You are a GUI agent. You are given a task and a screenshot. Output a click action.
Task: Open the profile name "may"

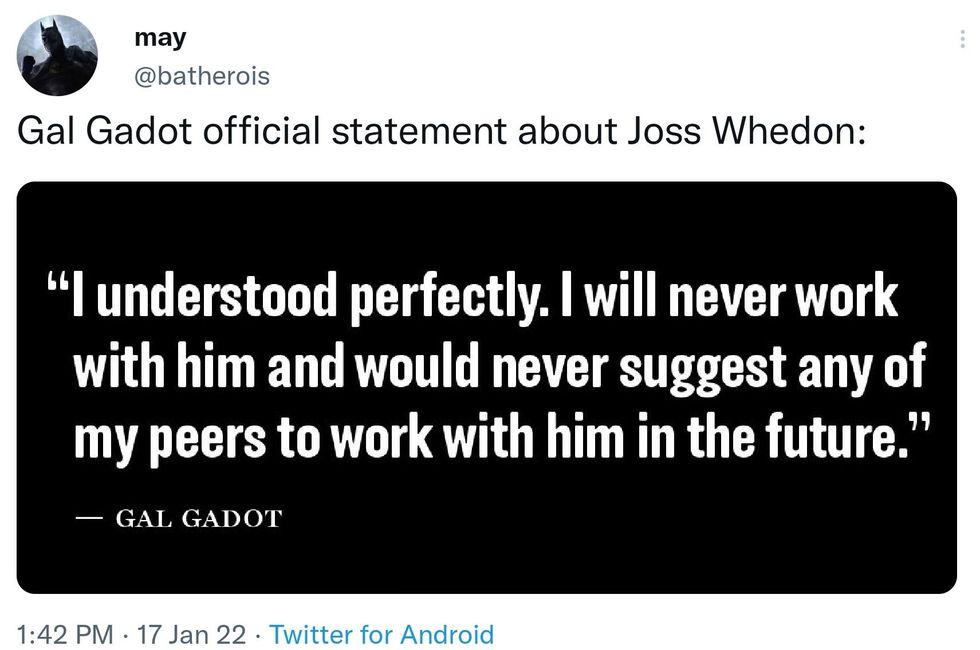coord(160,38)
